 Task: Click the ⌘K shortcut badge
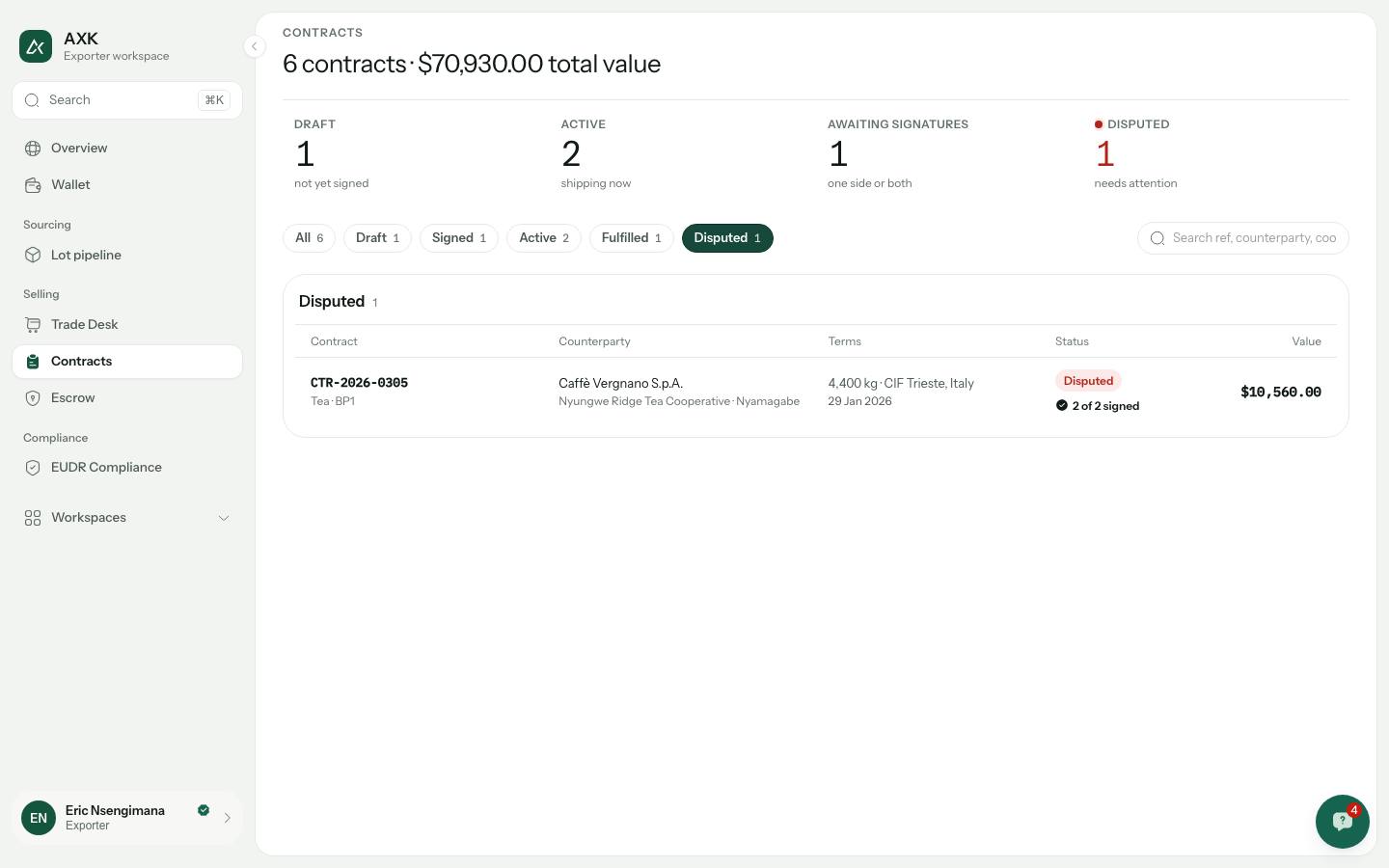point(214,100)
